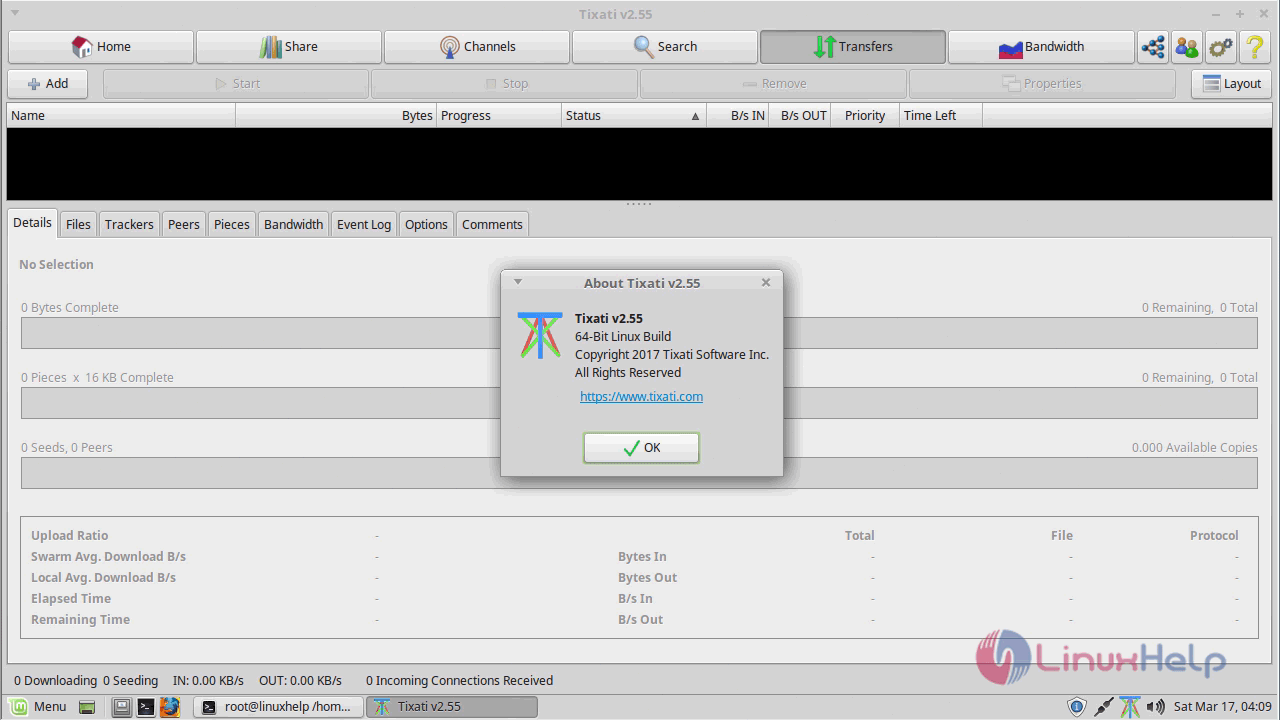Close the About Tixati dialog
The width and height of the screenshot is (1280, 720).
[x=766, y=283]
